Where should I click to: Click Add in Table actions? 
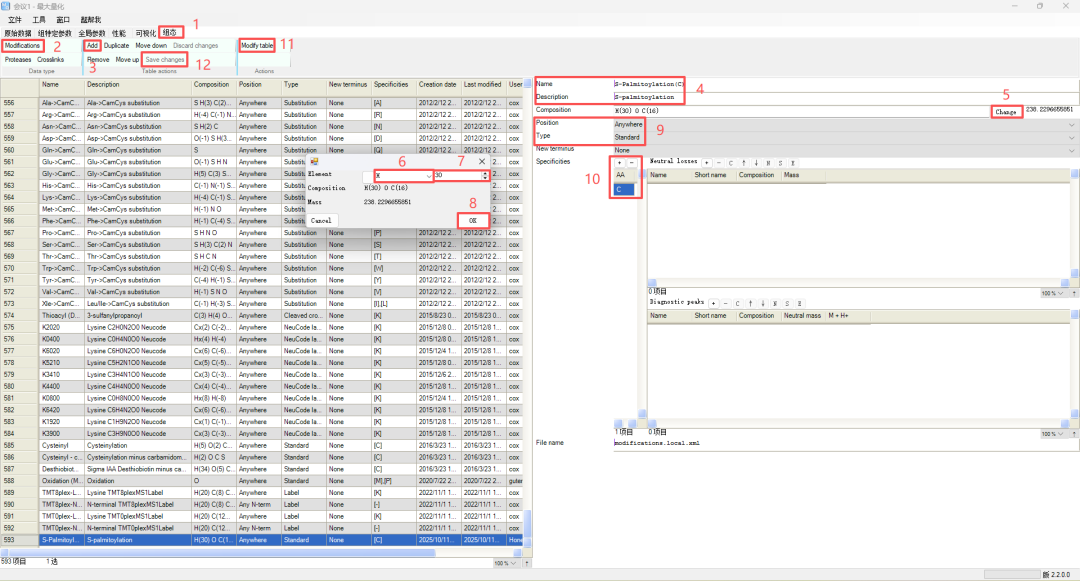coord(92,45)
